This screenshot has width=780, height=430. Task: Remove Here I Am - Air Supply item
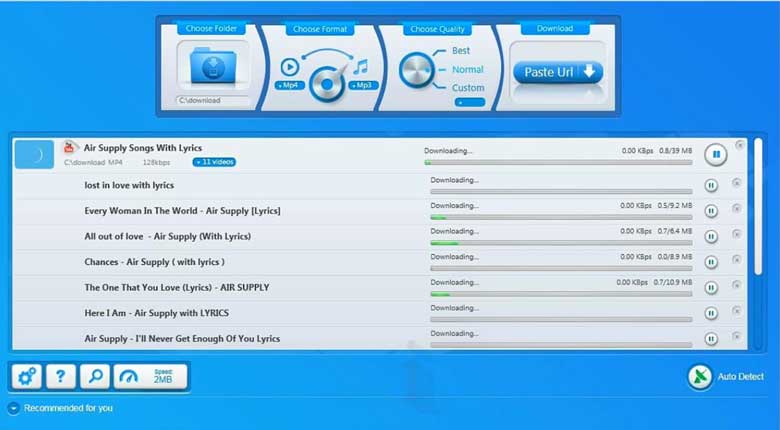click(x=737, y=311)
